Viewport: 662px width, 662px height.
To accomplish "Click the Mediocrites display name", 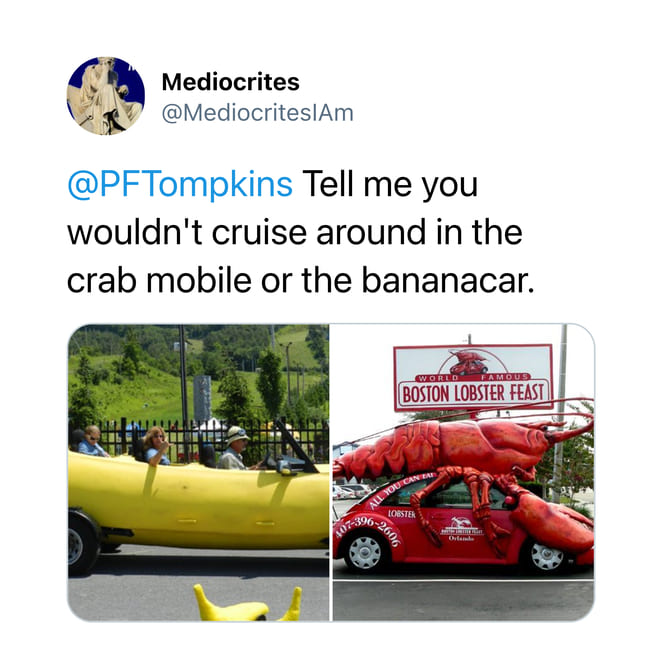I will pos(231,82).
